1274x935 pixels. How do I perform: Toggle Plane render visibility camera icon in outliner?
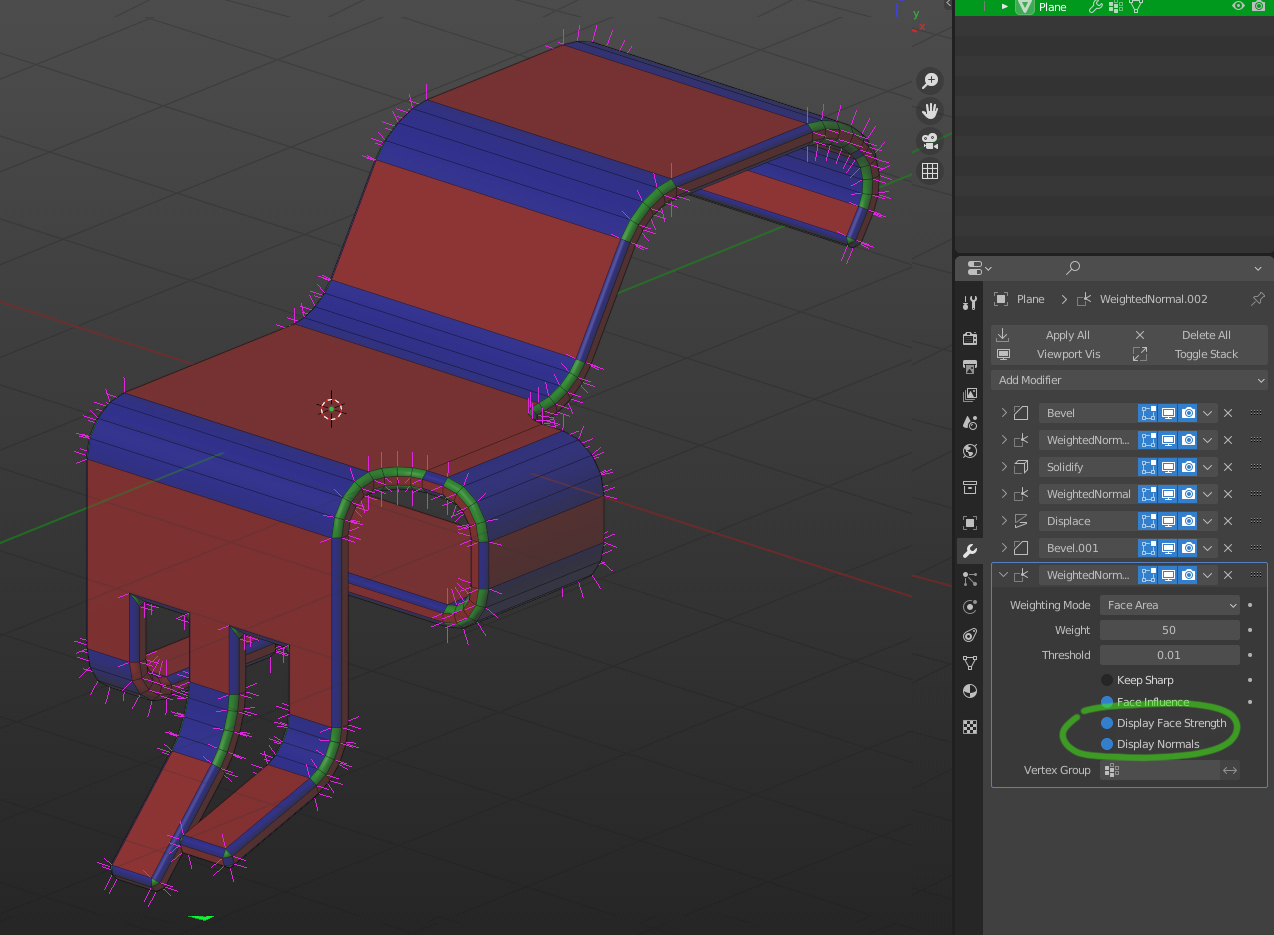1258,6
